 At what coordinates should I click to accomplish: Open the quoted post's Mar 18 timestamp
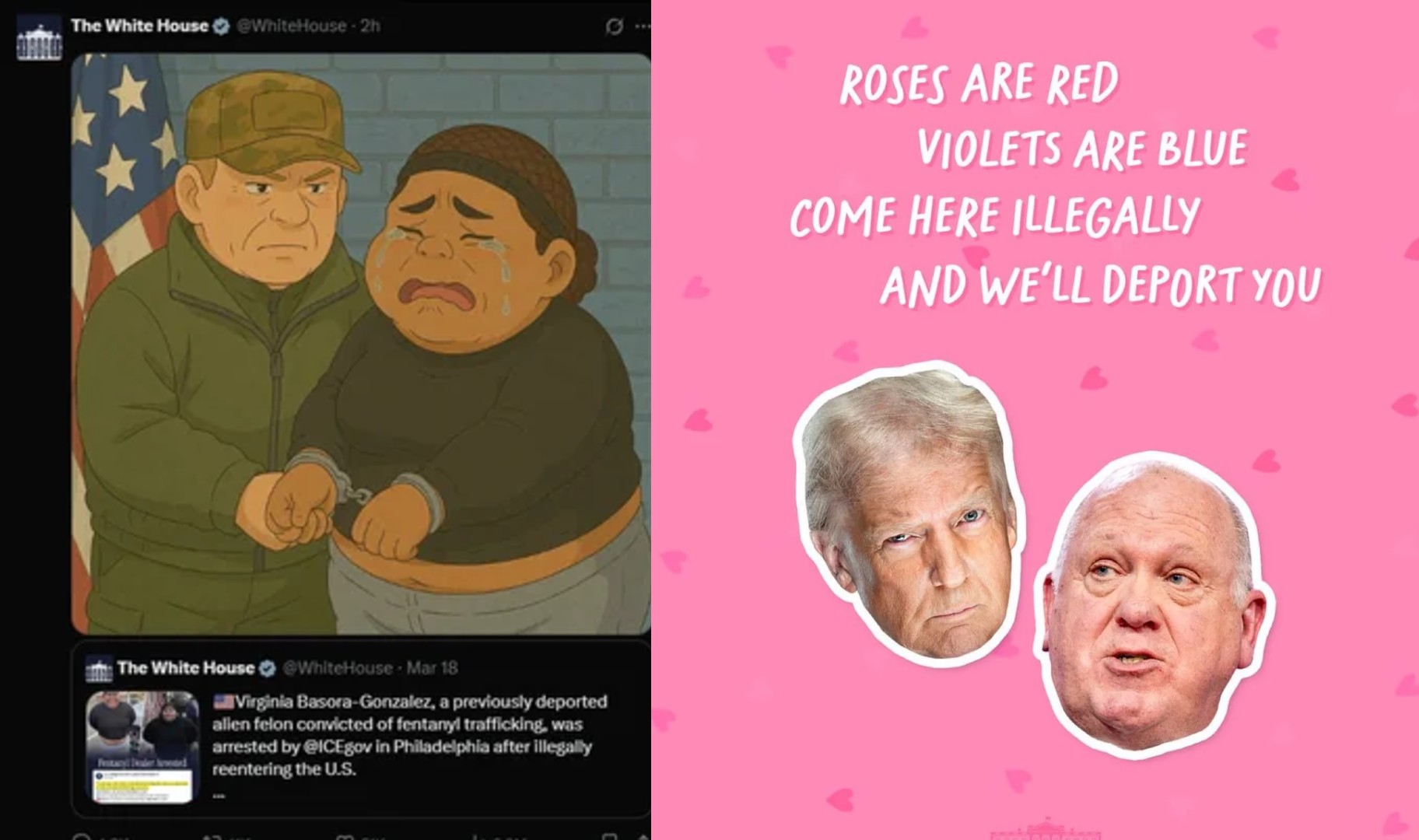pos(433,667)
